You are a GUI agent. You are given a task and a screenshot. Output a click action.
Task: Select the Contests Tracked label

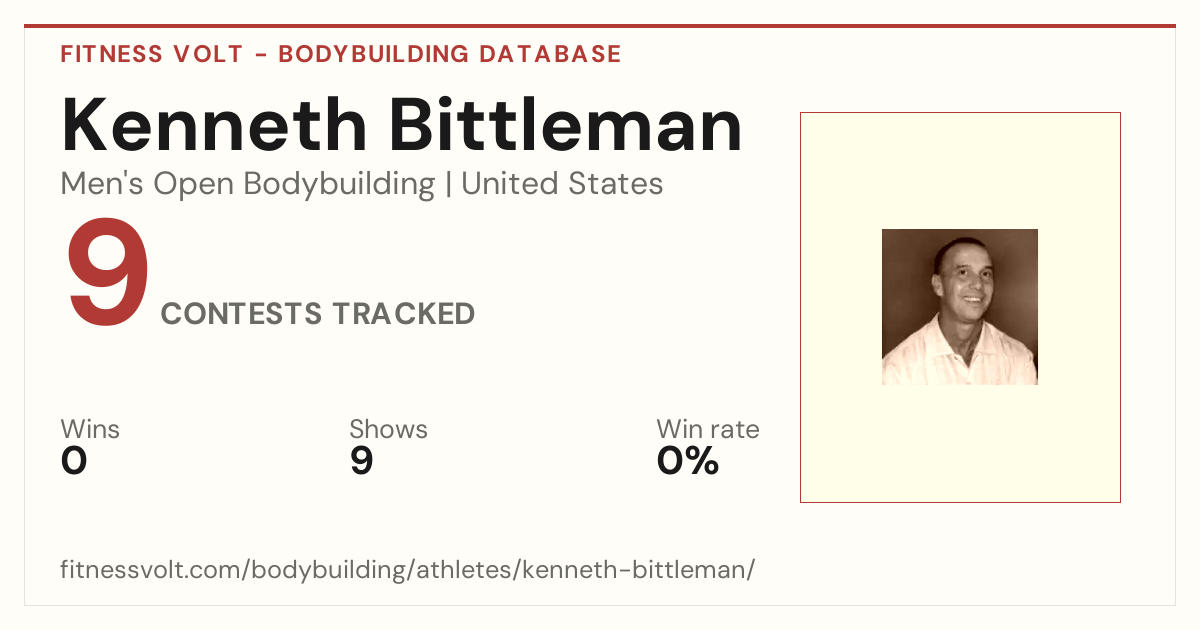[x=318, y=314]
